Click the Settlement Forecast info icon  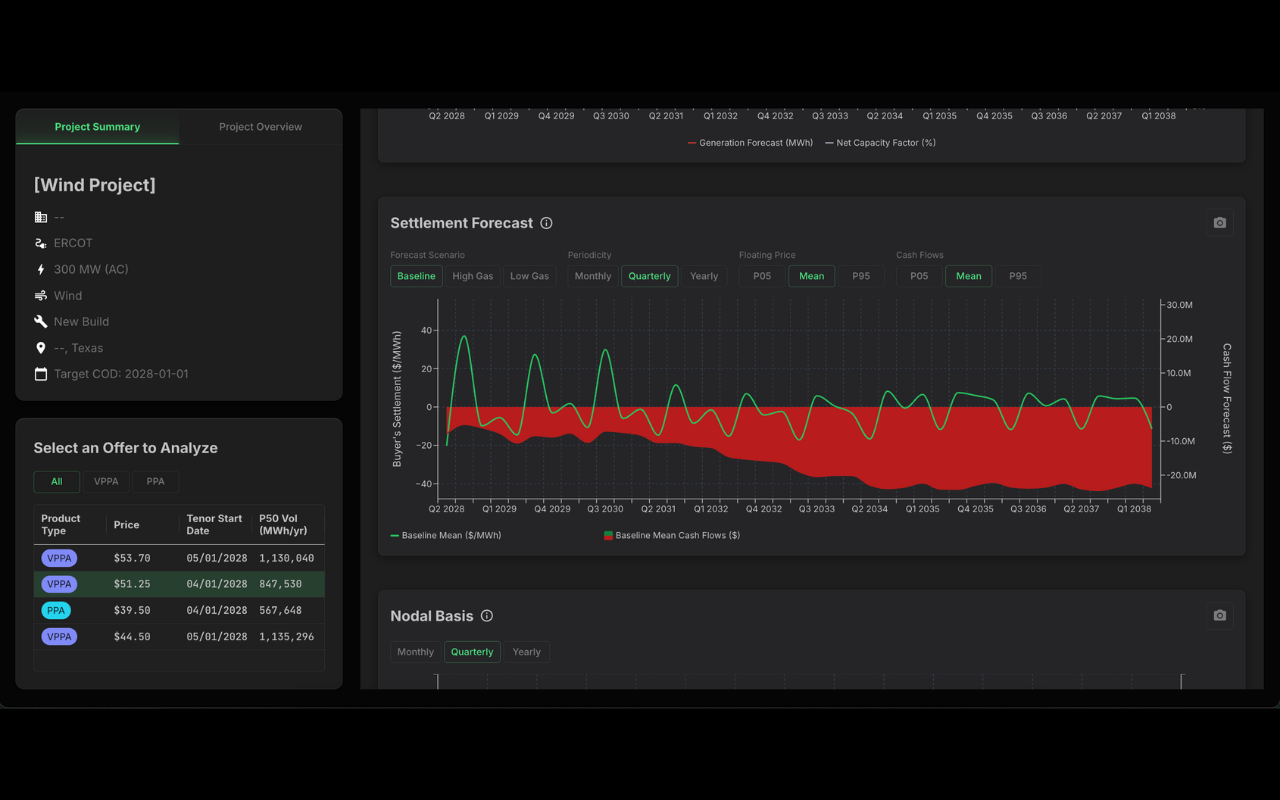pos(546,223)
